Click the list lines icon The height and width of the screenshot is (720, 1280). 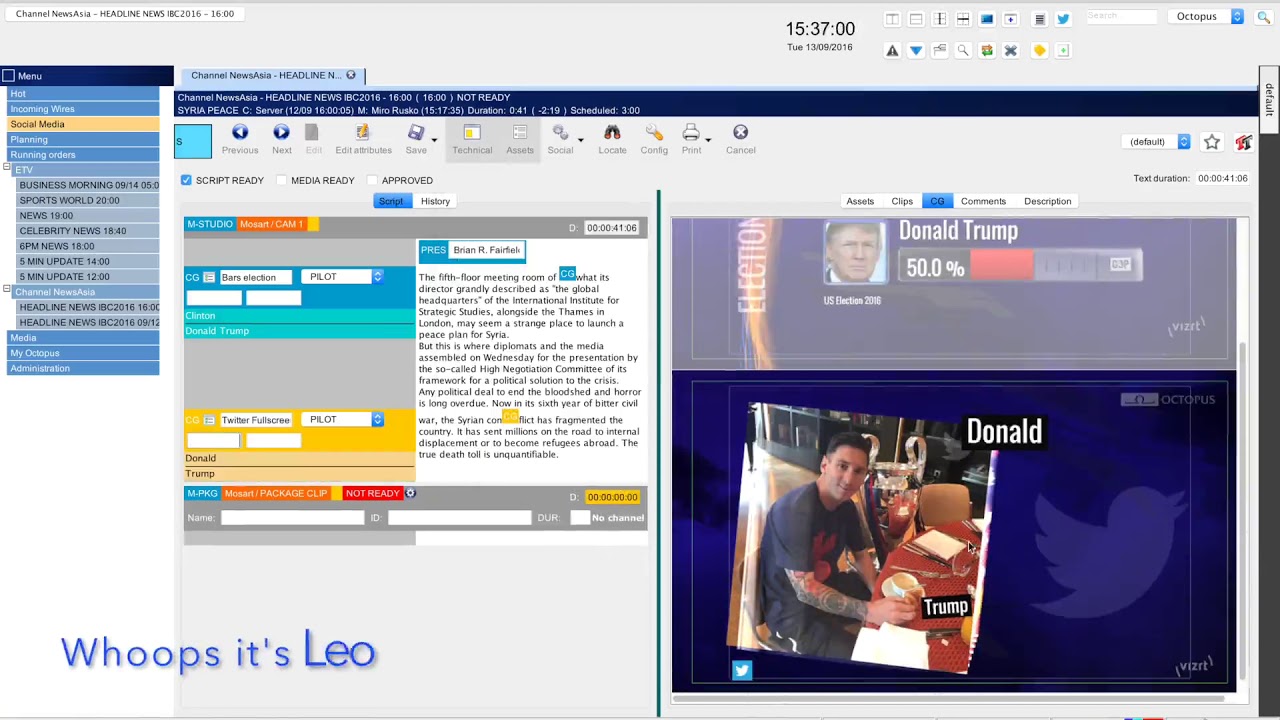click(1039, 19)
